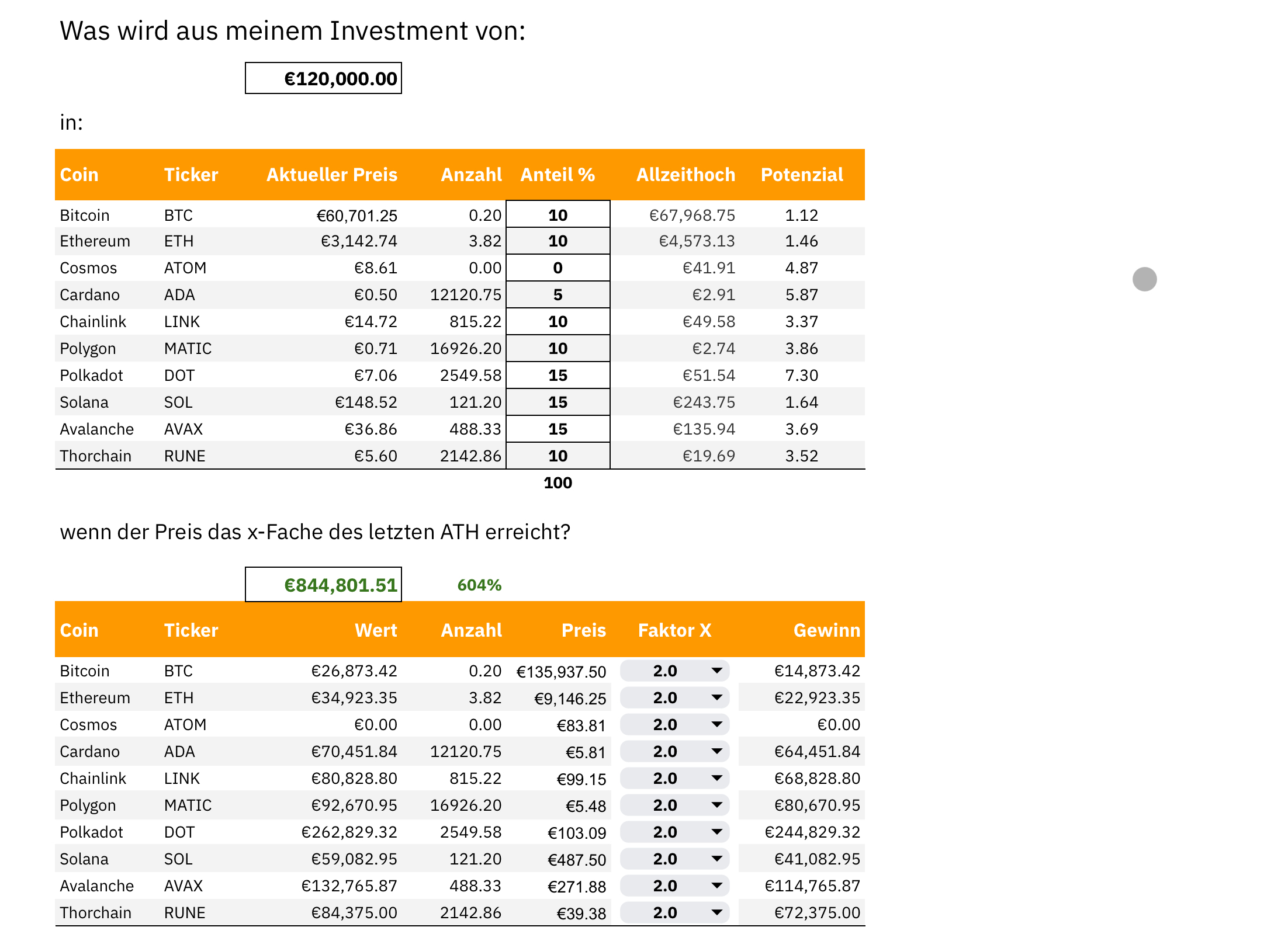This screenshot has width=1288, height=941.
Task: Open the Faktor X dropdown for Avalanche
Action: tap(675, 886)
